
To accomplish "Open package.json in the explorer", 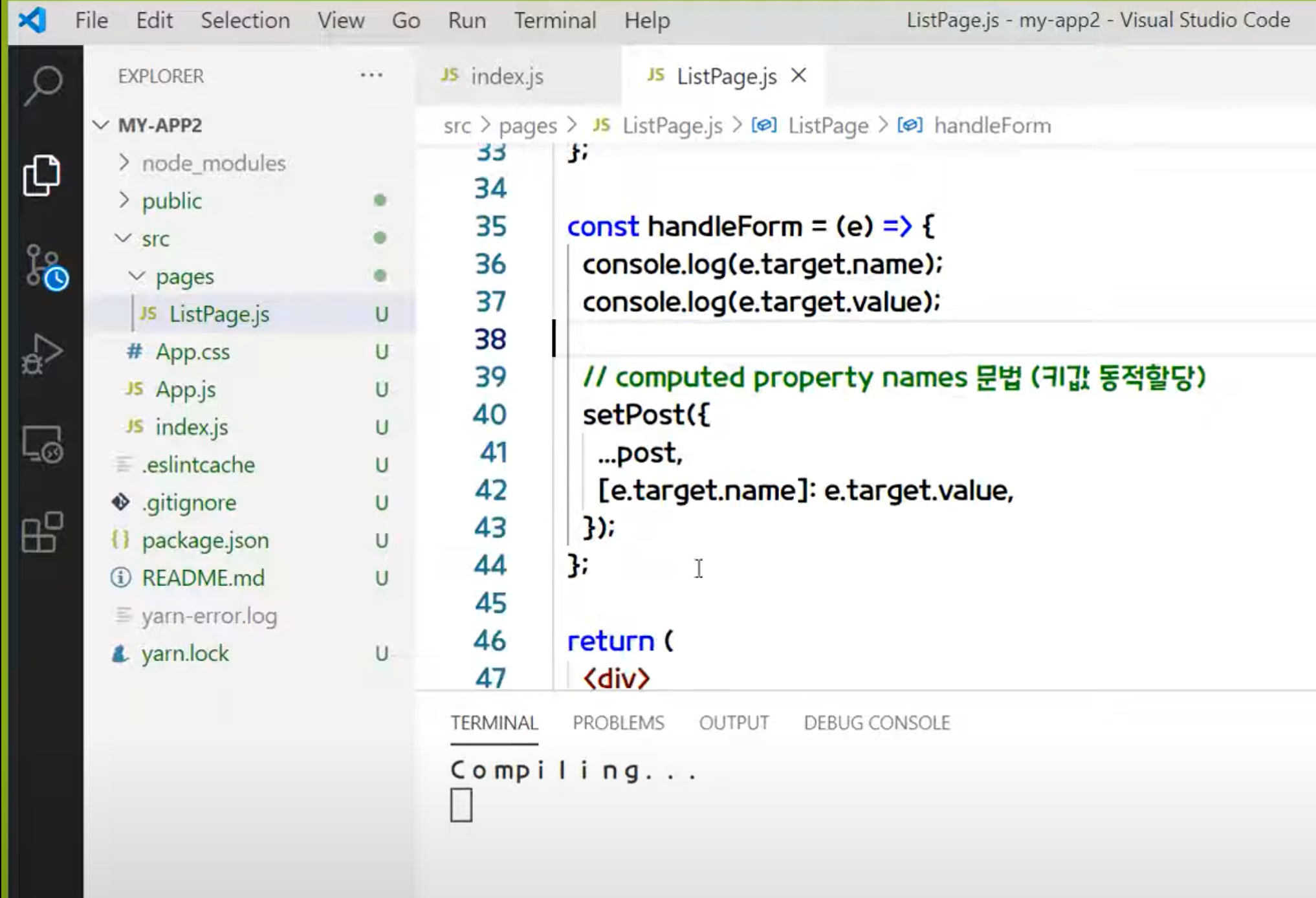I will [x=250, y=540].
